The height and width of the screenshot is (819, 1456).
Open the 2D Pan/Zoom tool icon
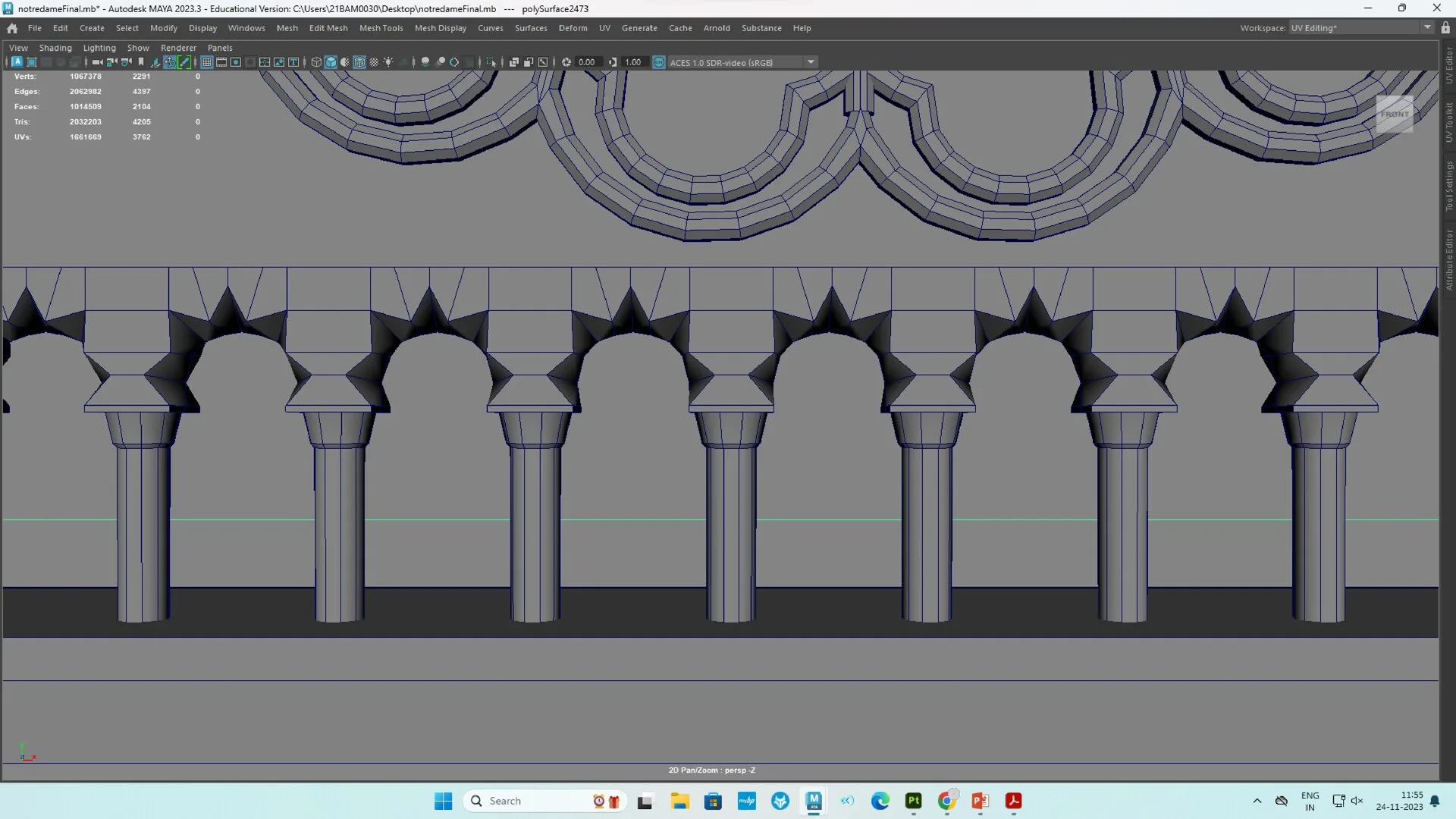click(169, 62)
